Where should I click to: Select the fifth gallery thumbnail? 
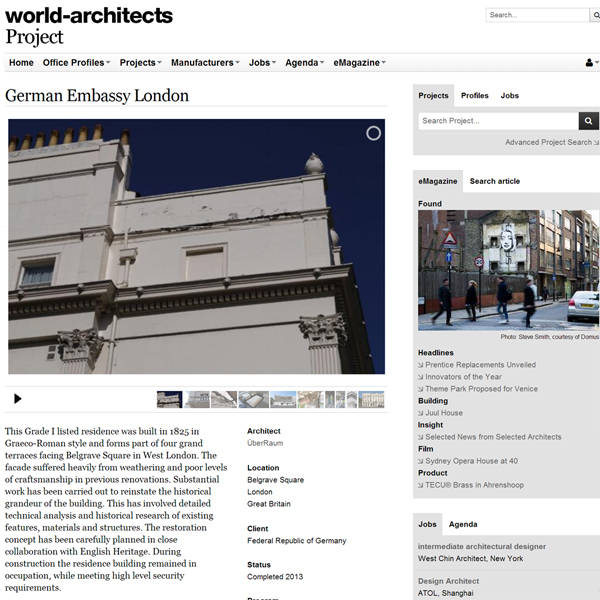pyautogui.click(x=283, y=399)
